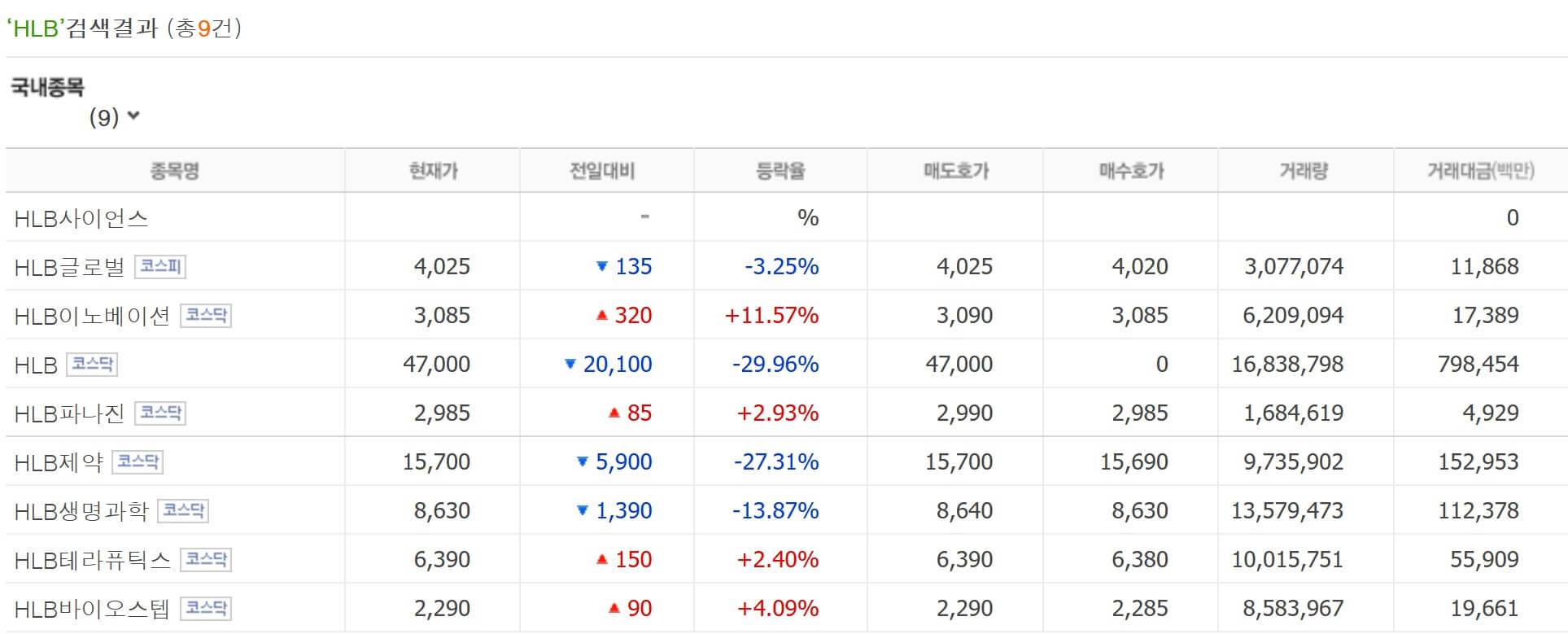Select the +2.93% change rate cell

[x=777, y=413]
